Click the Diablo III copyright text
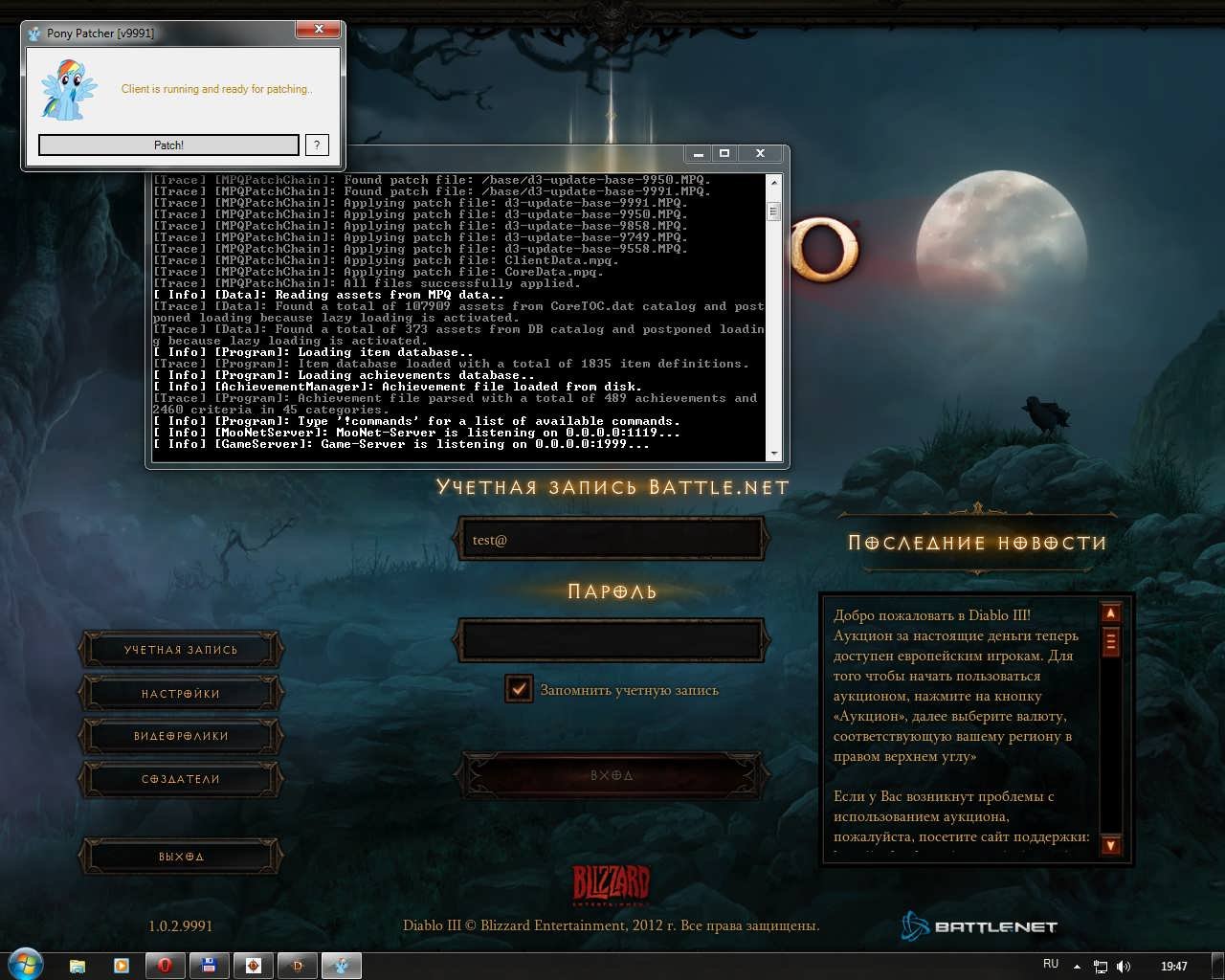 point(612,925)
